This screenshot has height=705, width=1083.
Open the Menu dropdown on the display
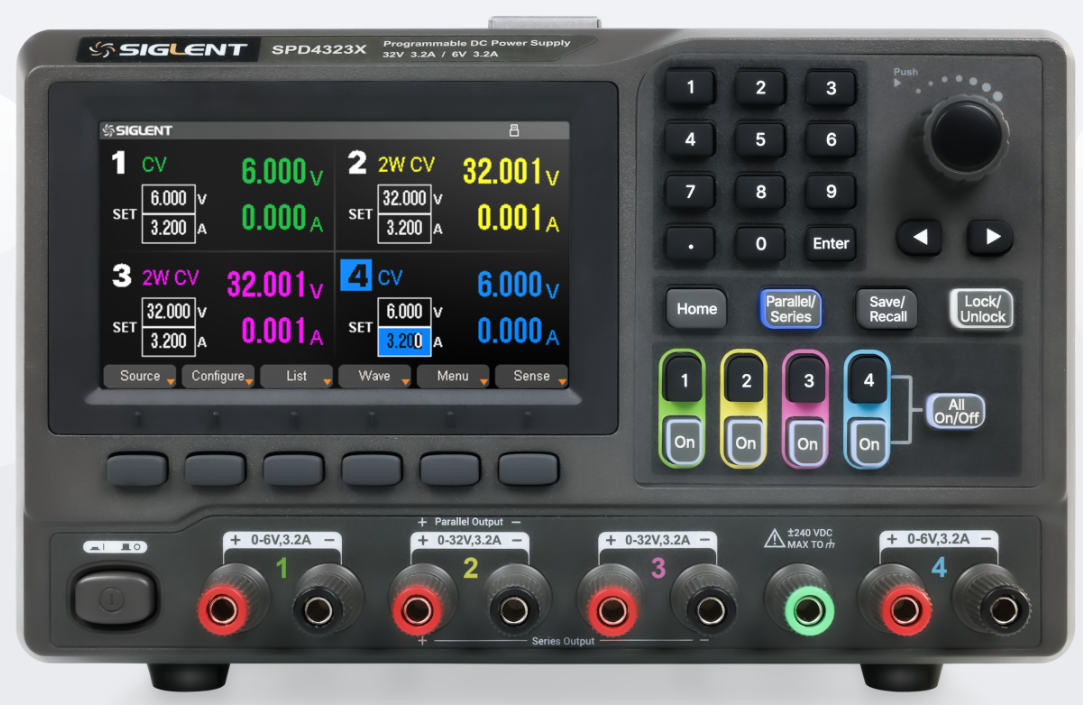453,376
